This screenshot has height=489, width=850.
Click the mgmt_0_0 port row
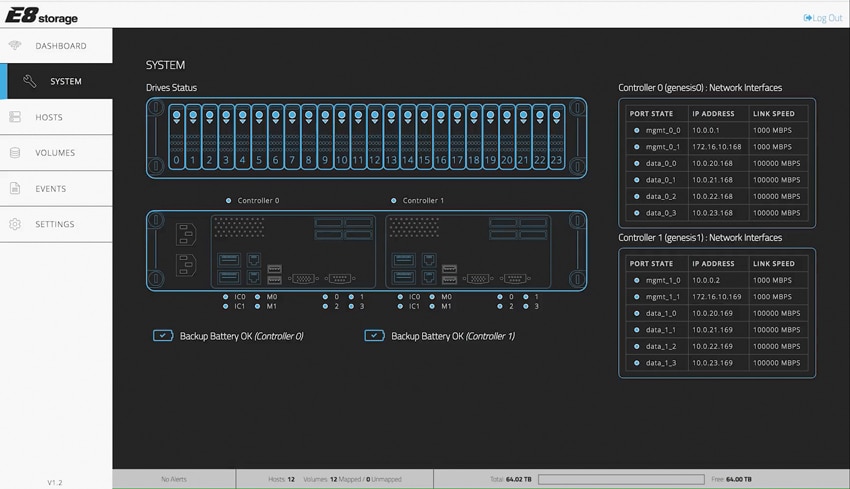coord(717,130)
